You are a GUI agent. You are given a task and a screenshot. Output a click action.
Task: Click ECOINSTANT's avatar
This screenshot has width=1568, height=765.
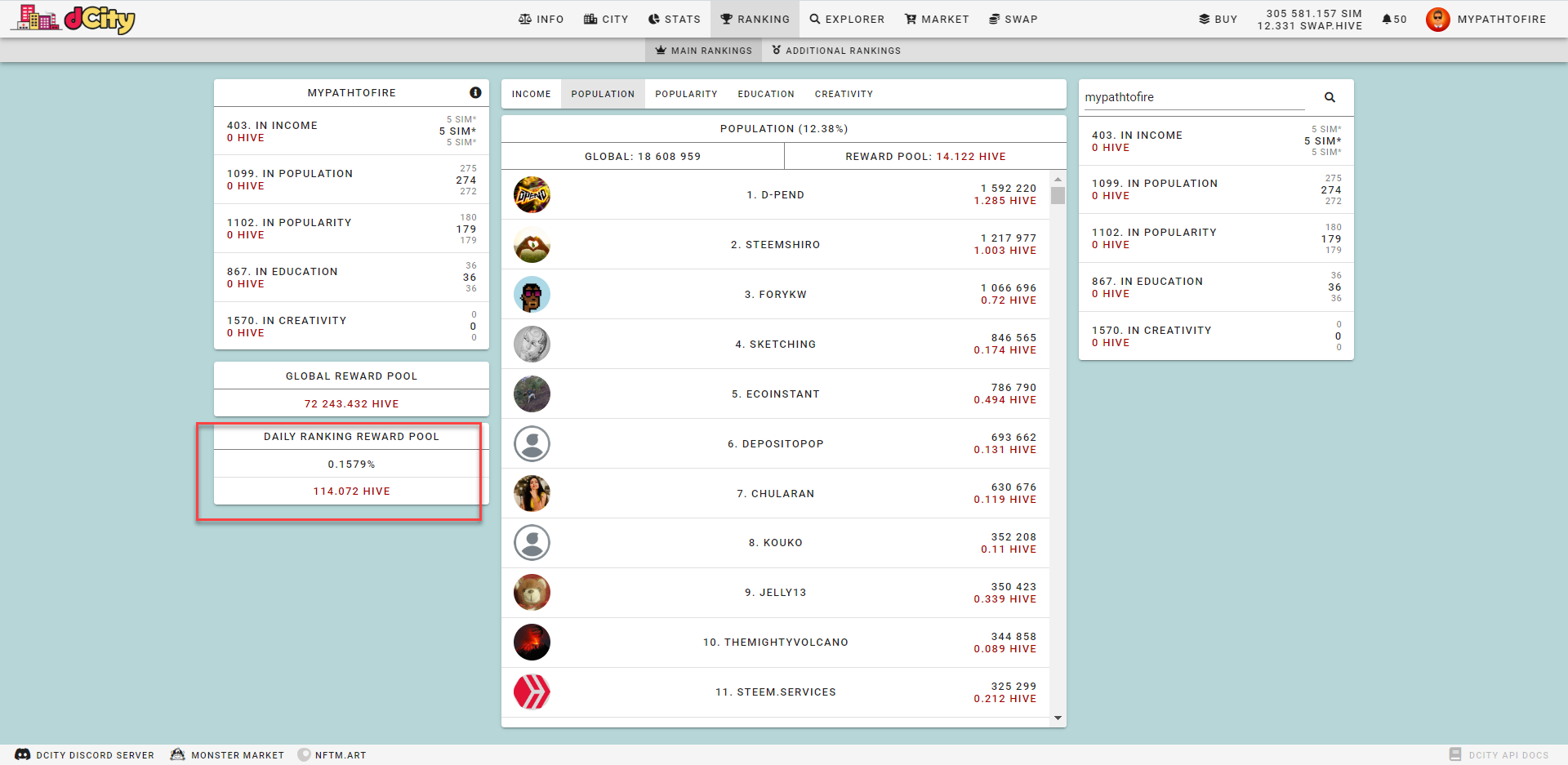[x=532, y=394]
